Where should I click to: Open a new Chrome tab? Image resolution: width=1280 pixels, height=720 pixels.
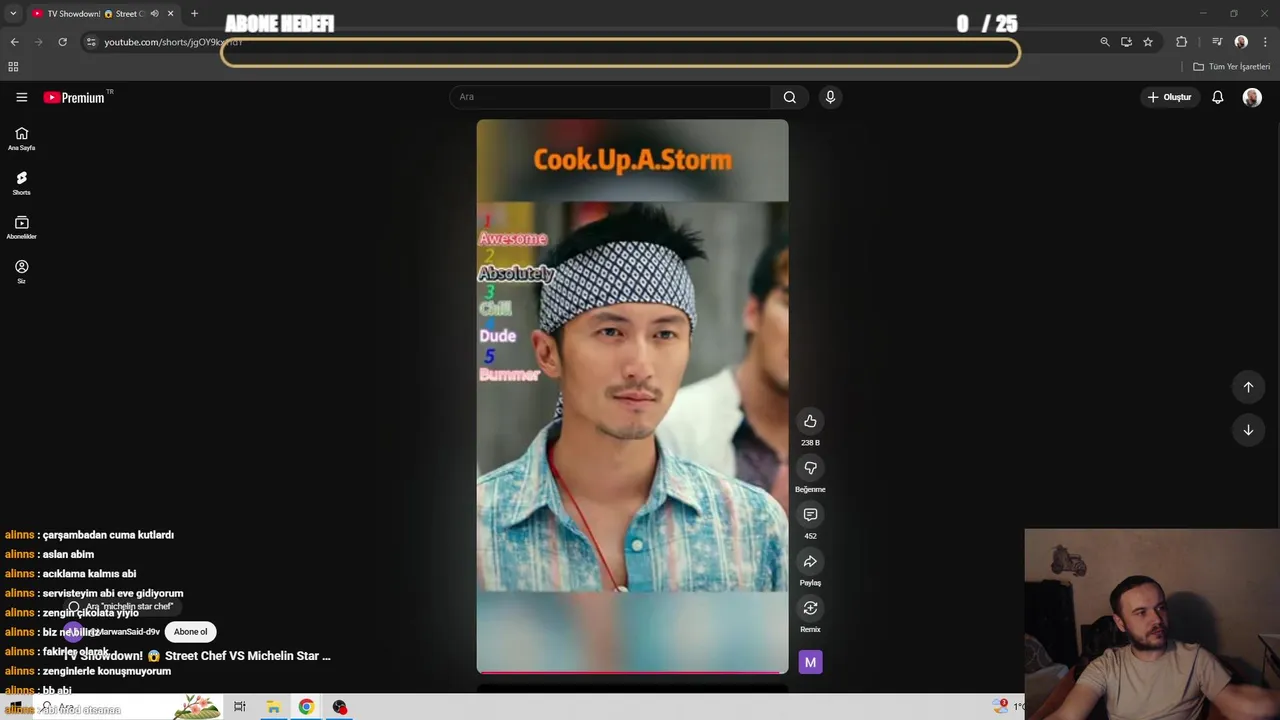tap(194, 14)
